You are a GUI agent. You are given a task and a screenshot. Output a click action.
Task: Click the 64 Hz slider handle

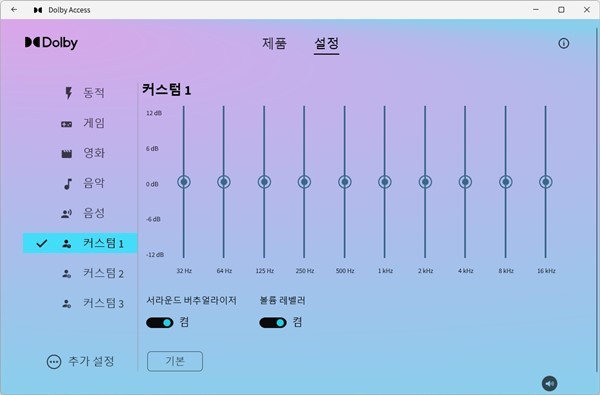coord(224,182)
